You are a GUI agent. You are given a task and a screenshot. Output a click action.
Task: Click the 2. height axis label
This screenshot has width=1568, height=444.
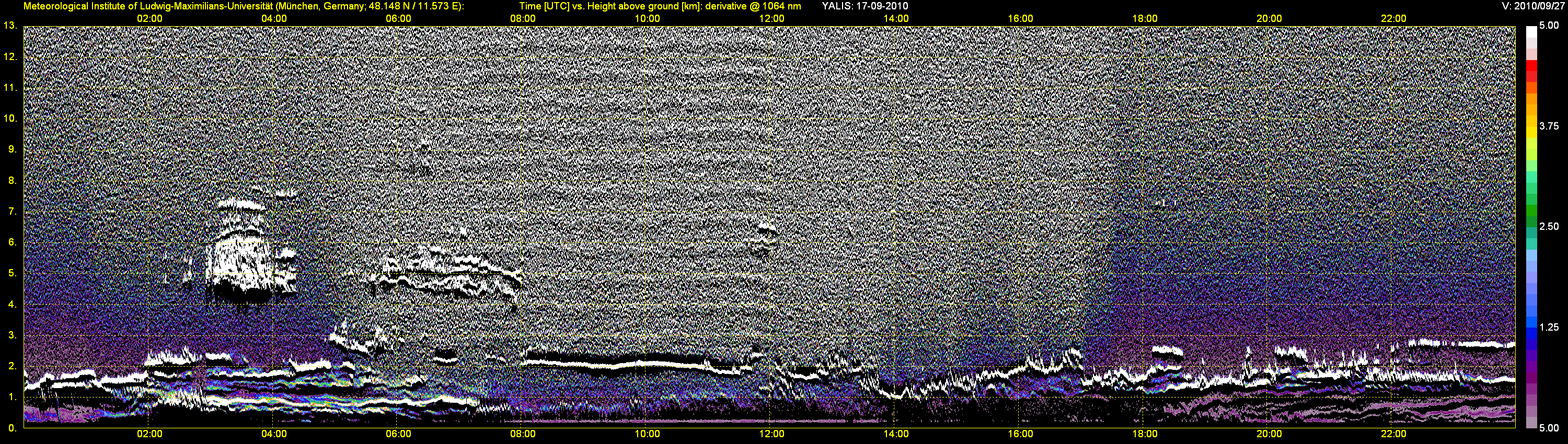(12, 367)
